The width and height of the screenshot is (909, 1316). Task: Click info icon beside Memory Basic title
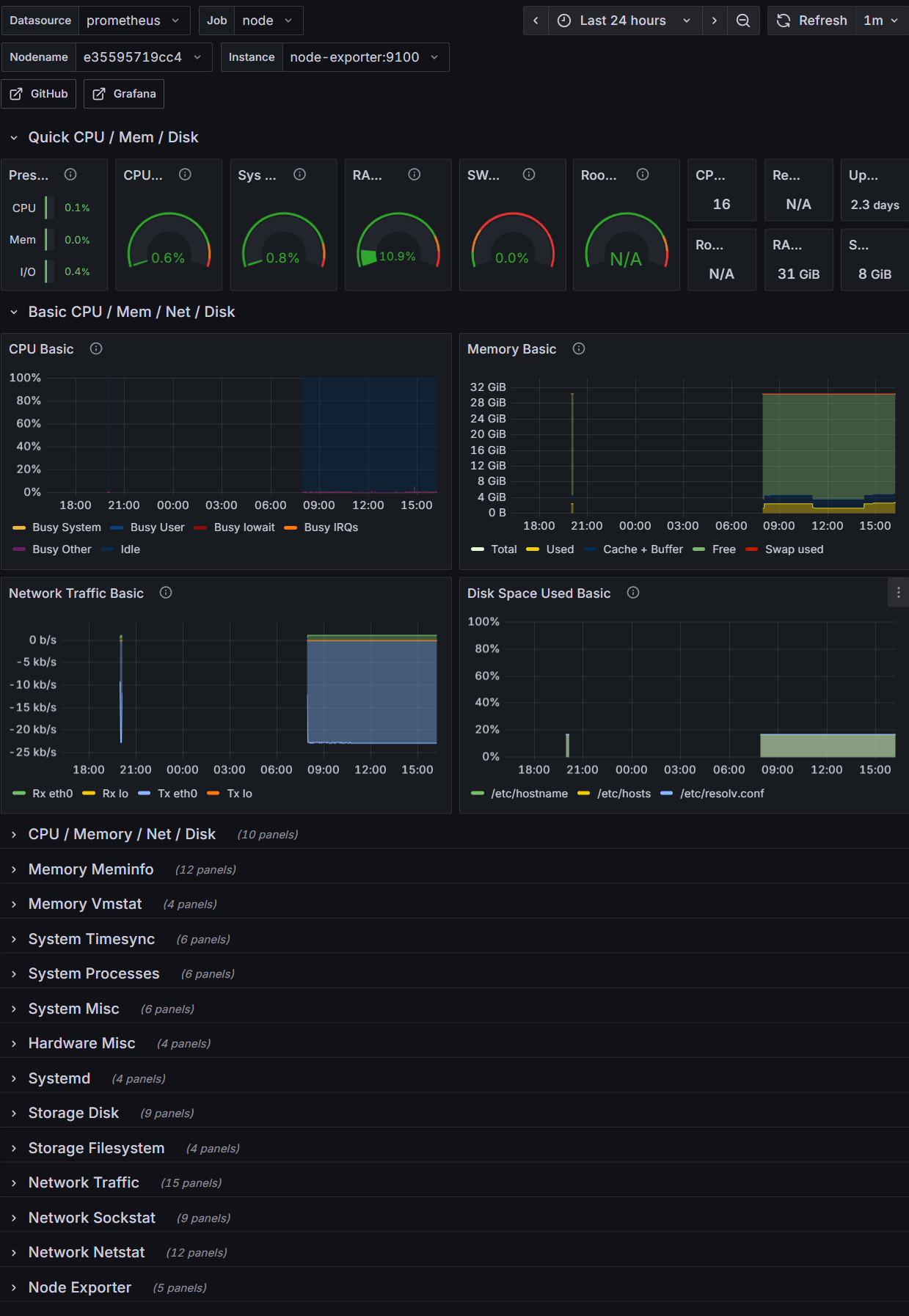(x=579, y=349)
